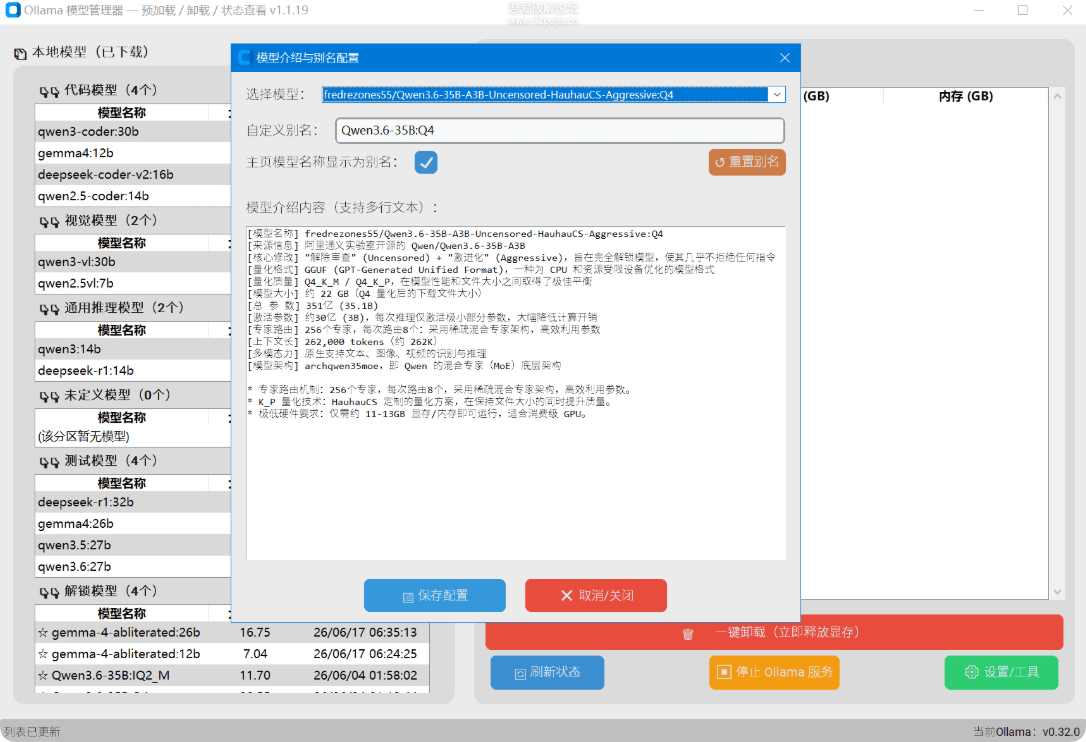The height and width of the screenshot is (742, 1086).
Task: Click the star beside gemma-4-abliterated:12b
Action: 43,654
